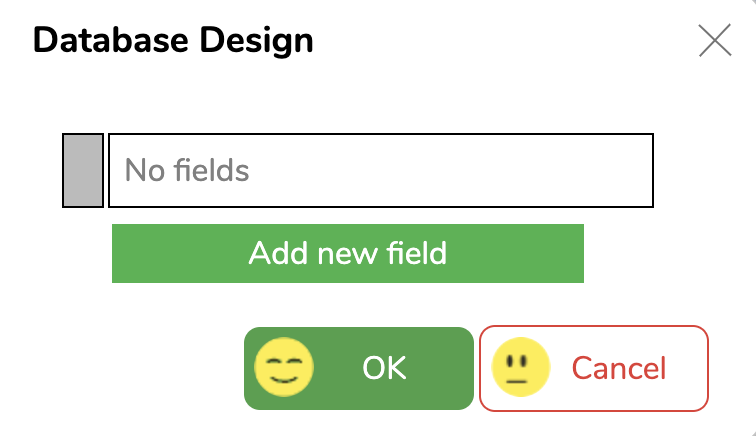Image resolution: width=756 pixels, height=436 pixels.
Task: Close the Database Design dialog with X
Action: click(715, 40)
